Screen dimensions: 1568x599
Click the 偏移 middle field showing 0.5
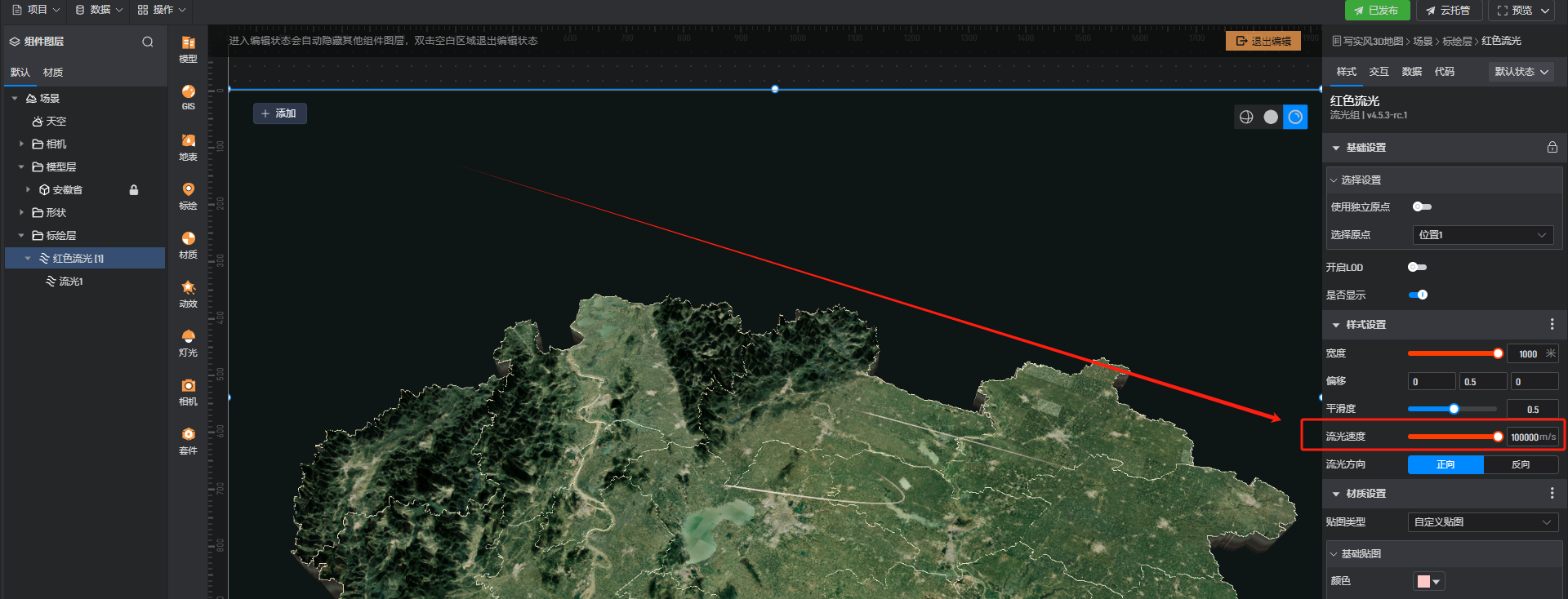[1483, 382]
